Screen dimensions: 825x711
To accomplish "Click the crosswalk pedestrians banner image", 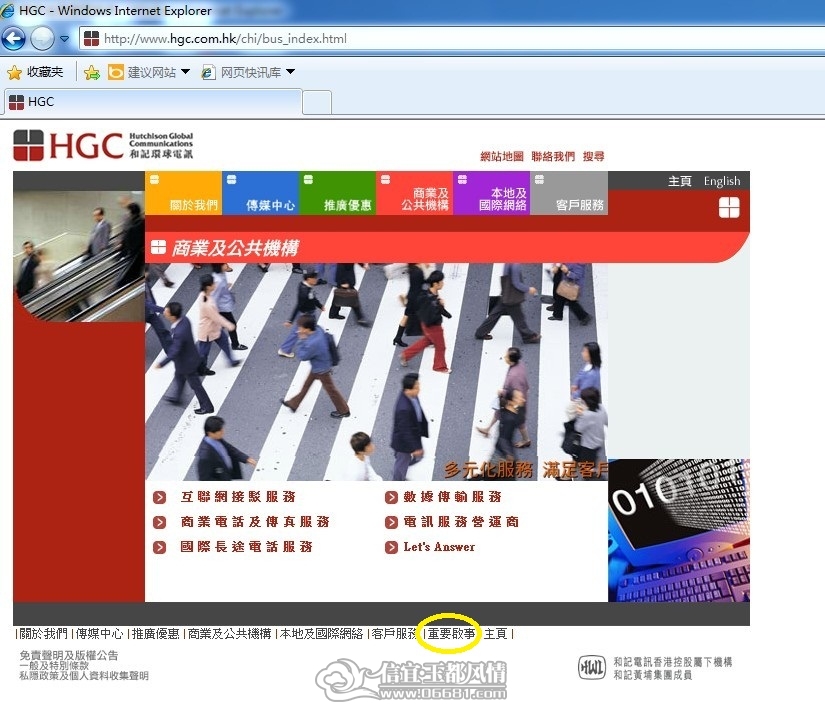I will (376, 372).
